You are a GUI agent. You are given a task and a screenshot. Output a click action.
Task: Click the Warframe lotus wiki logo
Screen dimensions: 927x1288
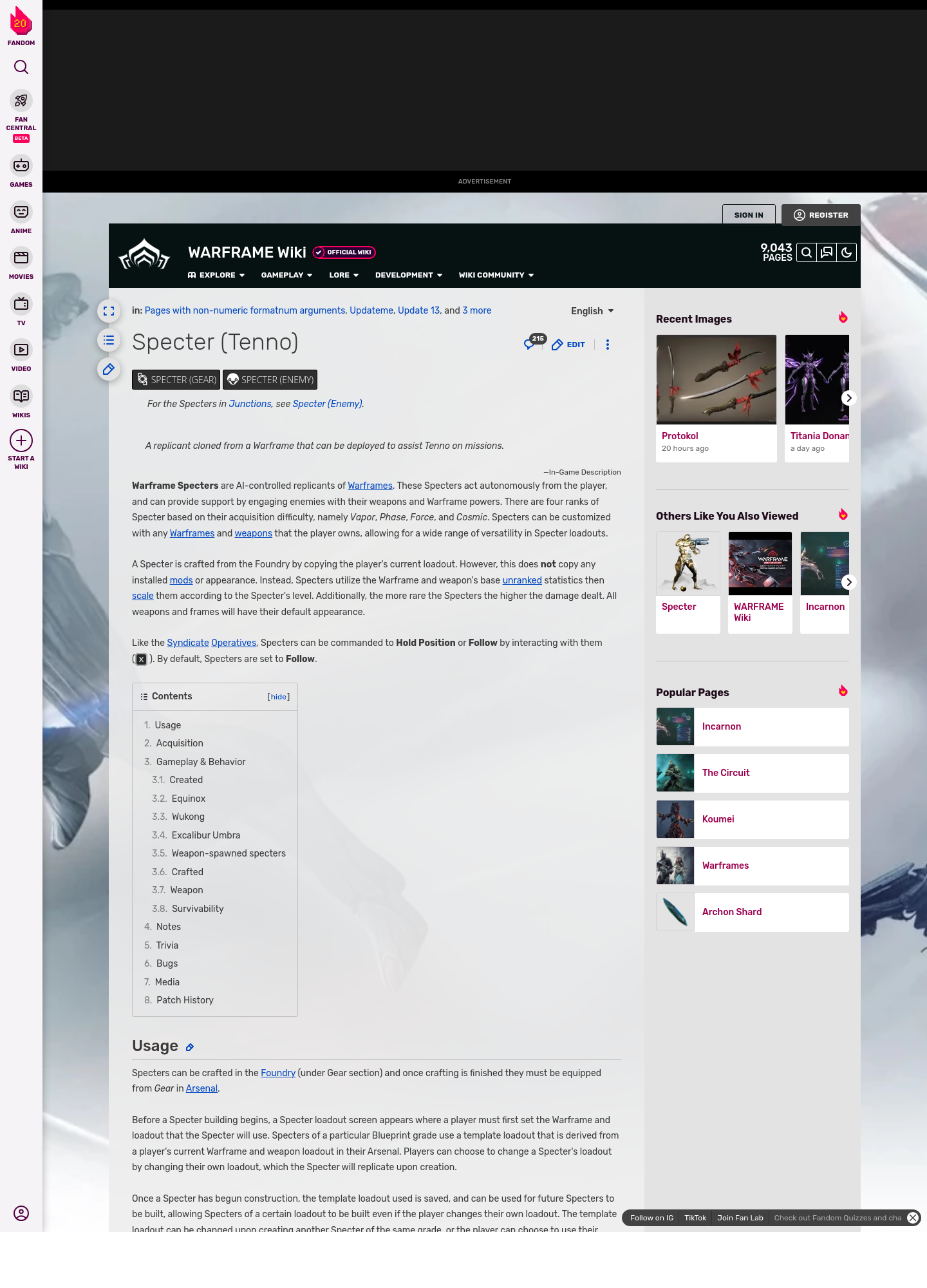pos(144,255)
